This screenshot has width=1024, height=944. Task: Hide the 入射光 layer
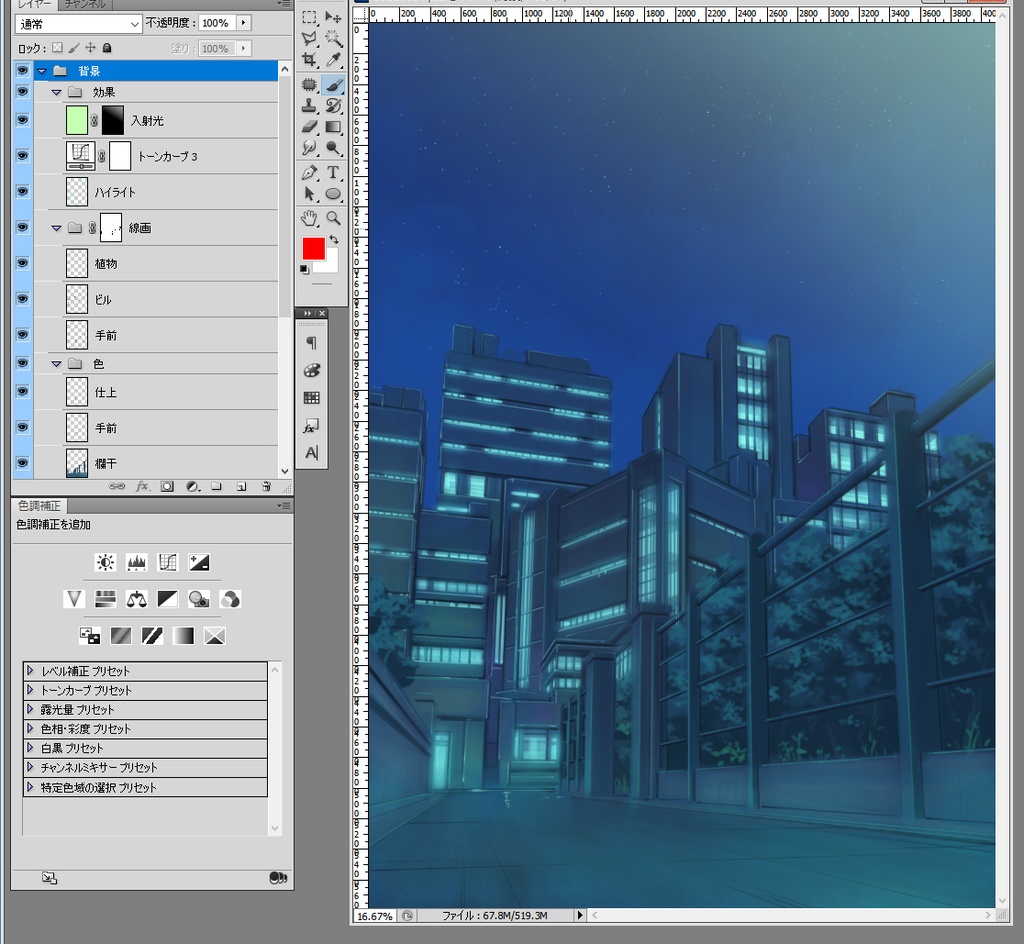(22, 119)
